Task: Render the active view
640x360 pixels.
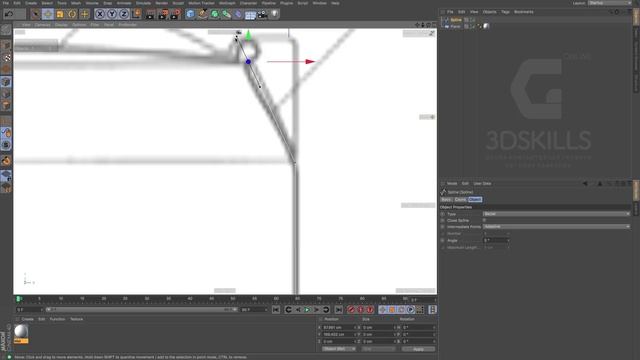Action: click(150, 14)
